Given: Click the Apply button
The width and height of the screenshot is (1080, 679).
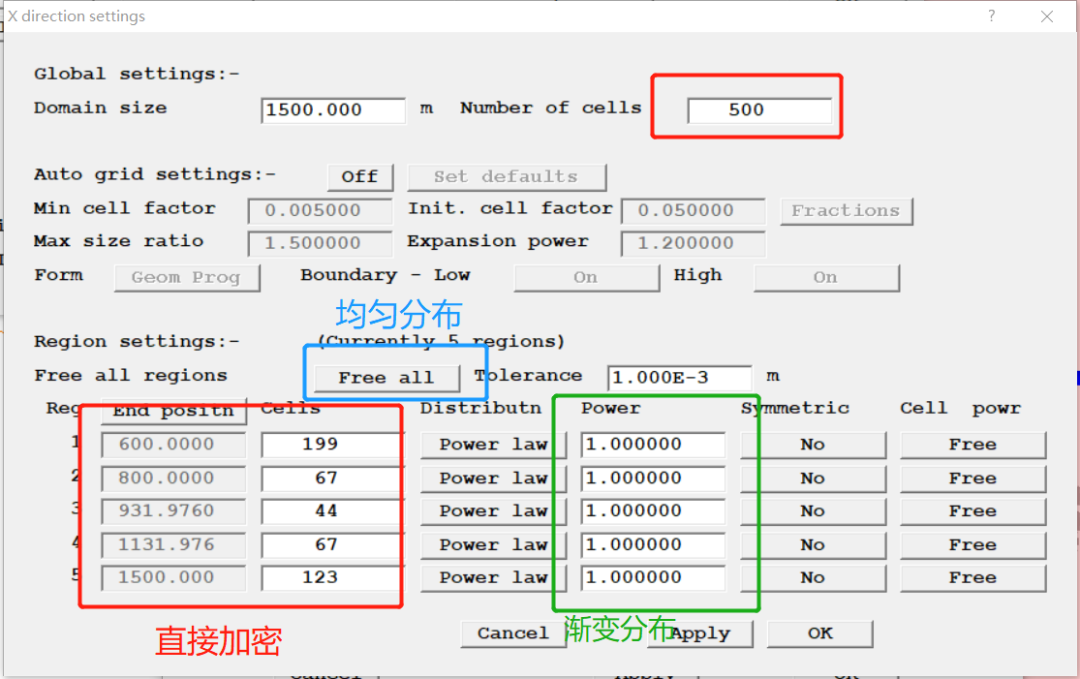Looking at the screenshot, I should 700,634.
